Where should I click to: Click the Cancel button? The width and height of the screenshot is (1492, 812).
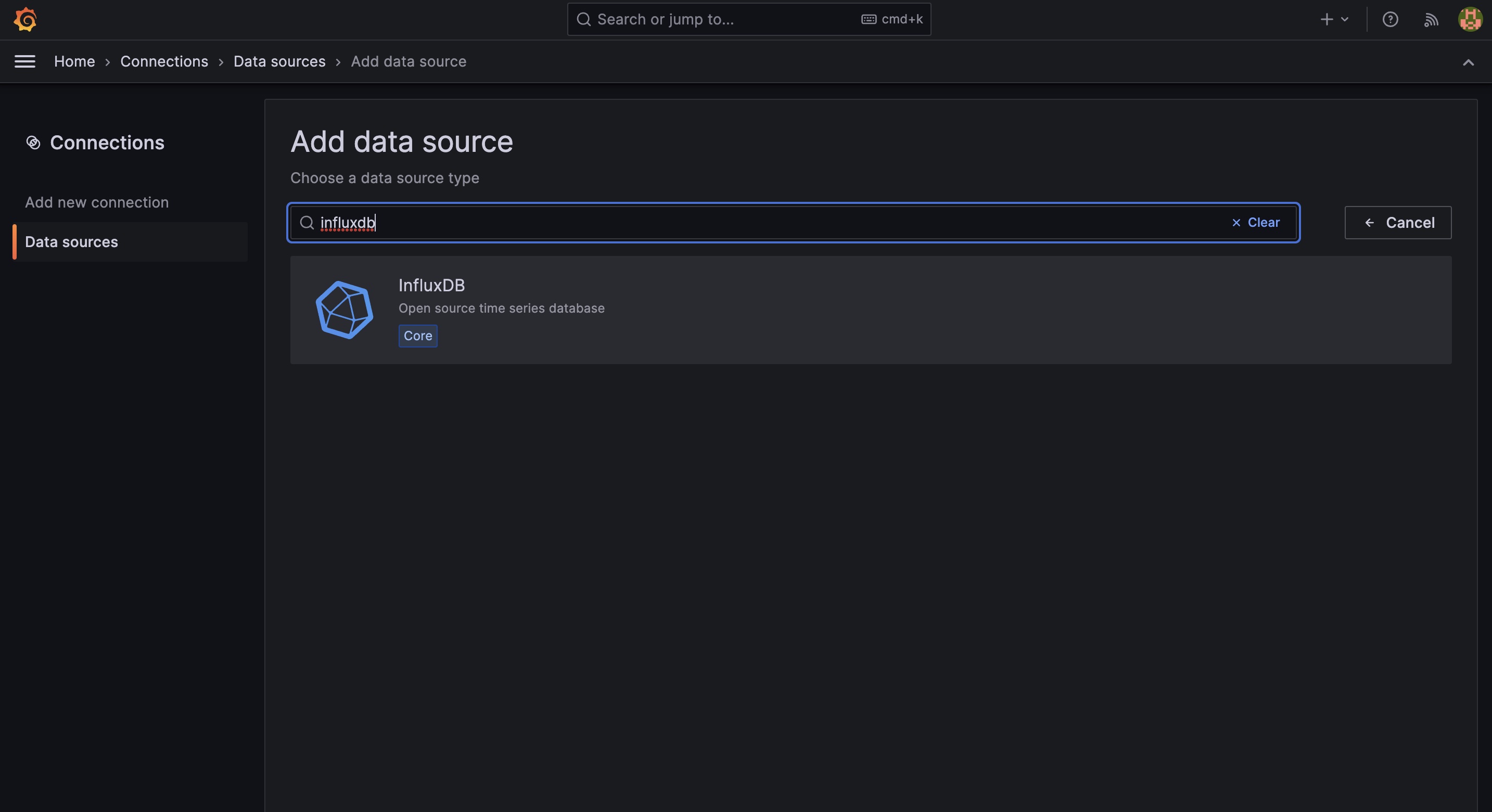coord(1398,222)
